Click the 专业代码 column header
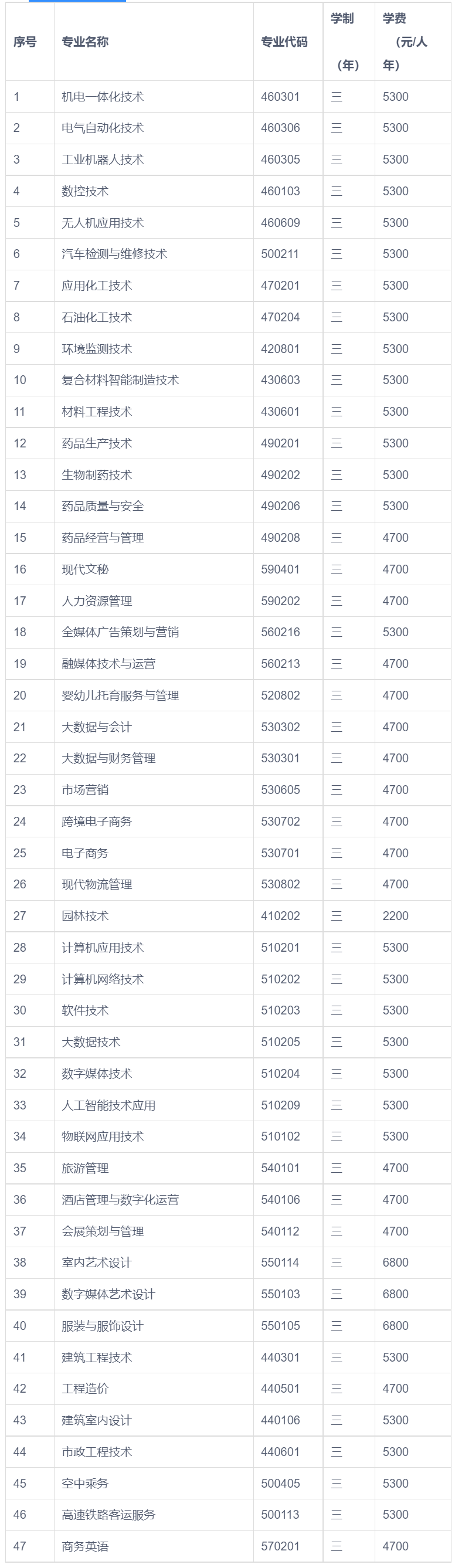Image resolution: width=455 pixels, height=1568 pixels. 284,42
